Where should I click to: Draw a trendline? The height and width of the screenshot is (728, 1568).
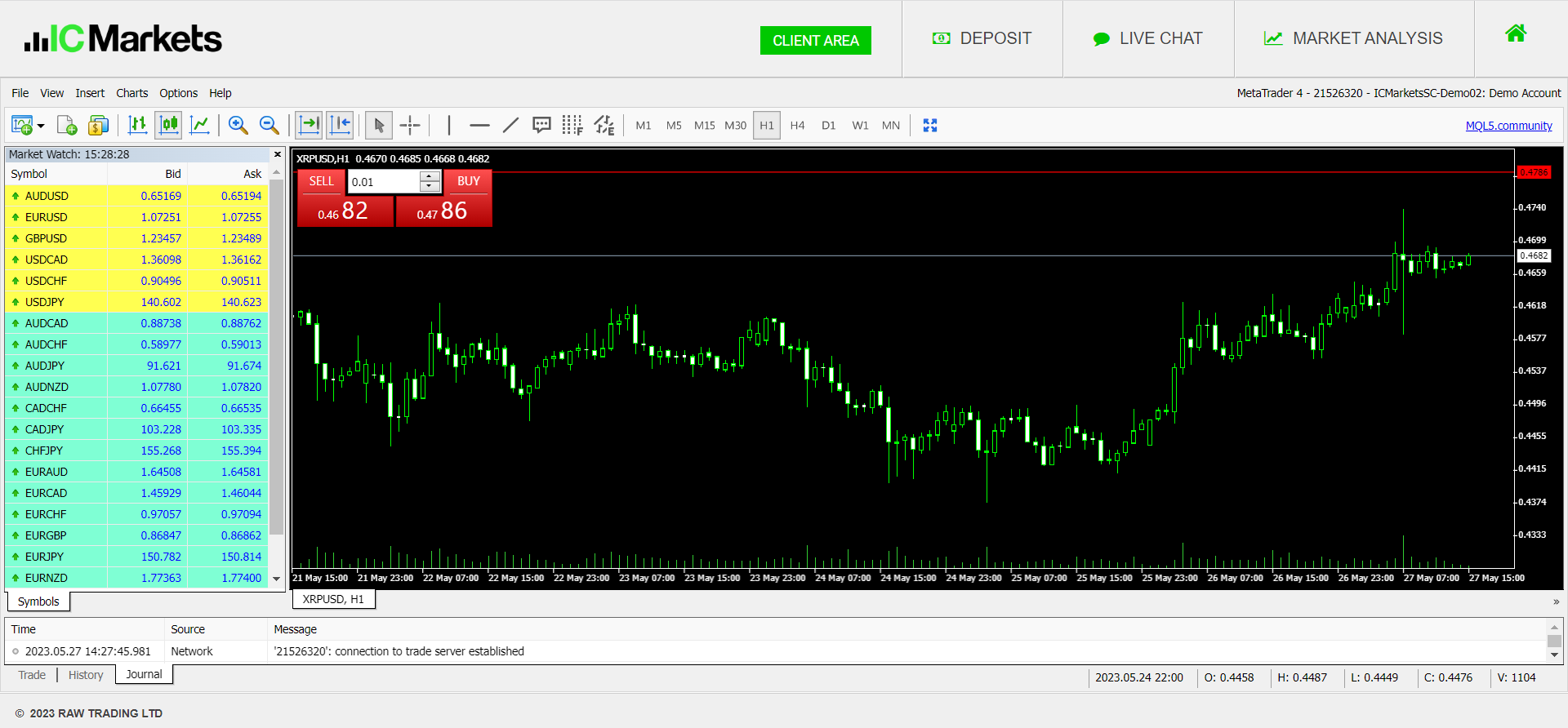coord(510,125)
